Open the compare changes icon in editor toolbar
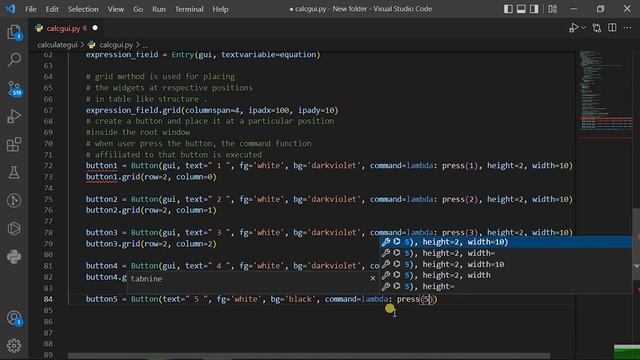 (x=597, y=28)
